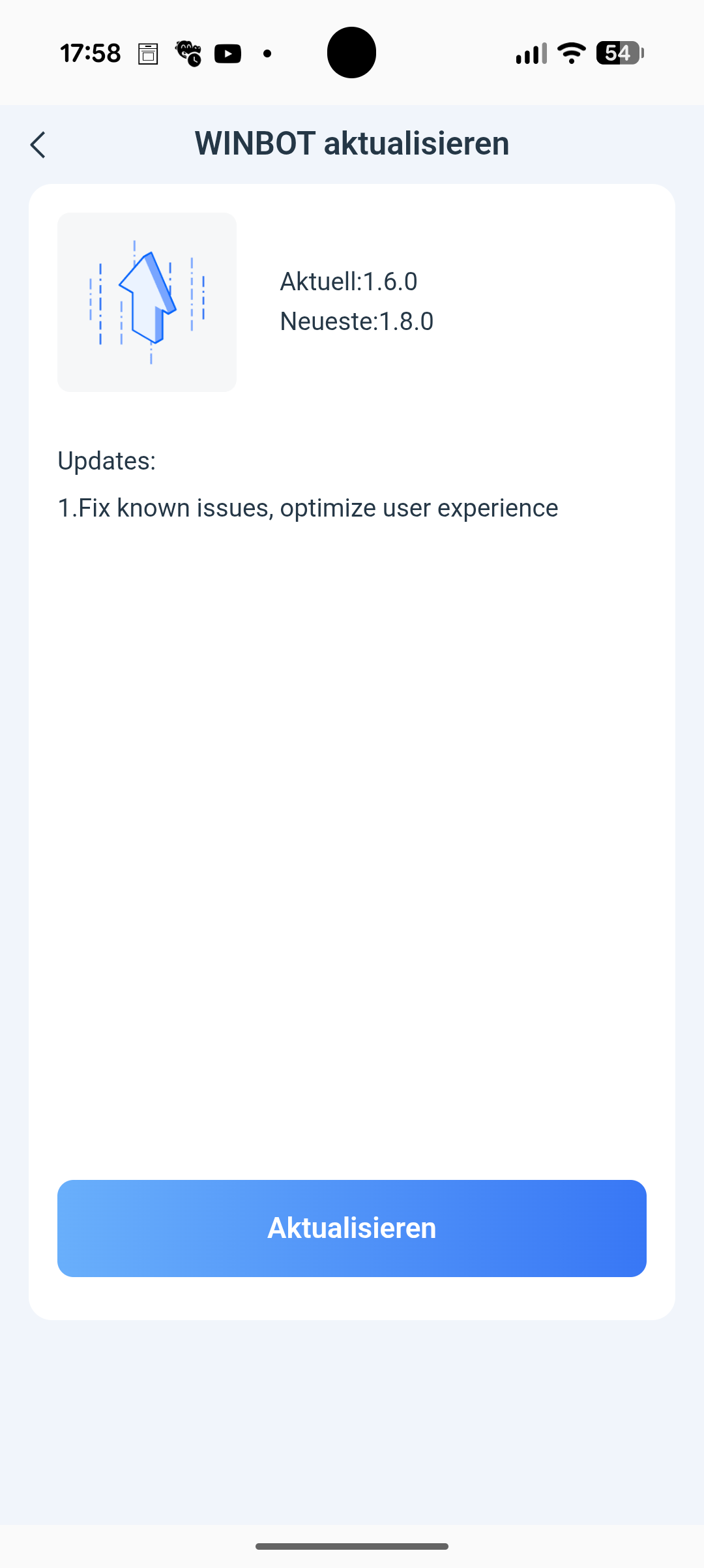Screen dimensions: 704x1568
Task: Tap the front camera cutout area
Action: (x=351, y=52)
